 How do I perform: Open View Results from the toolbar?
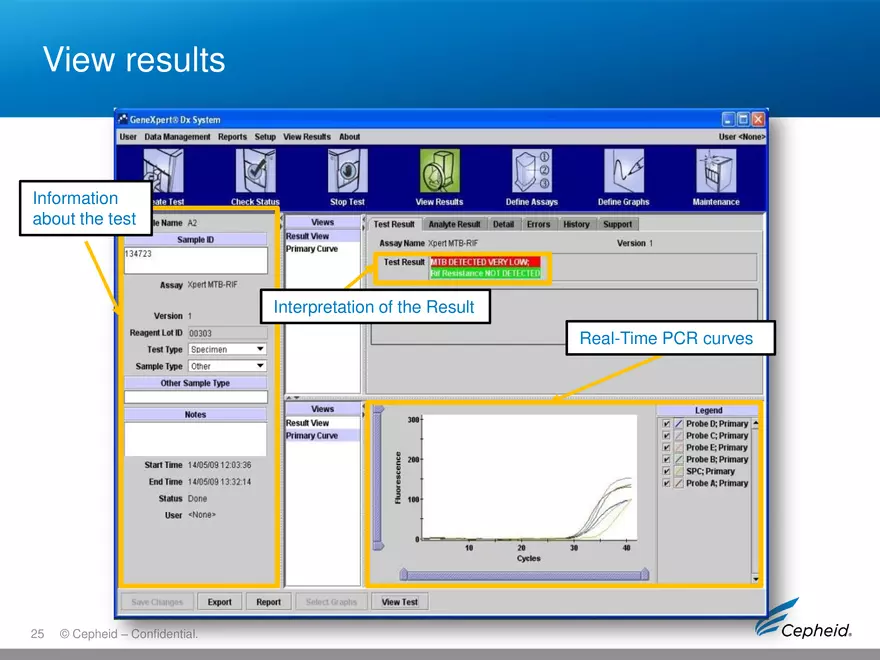(x=439, y=172)
